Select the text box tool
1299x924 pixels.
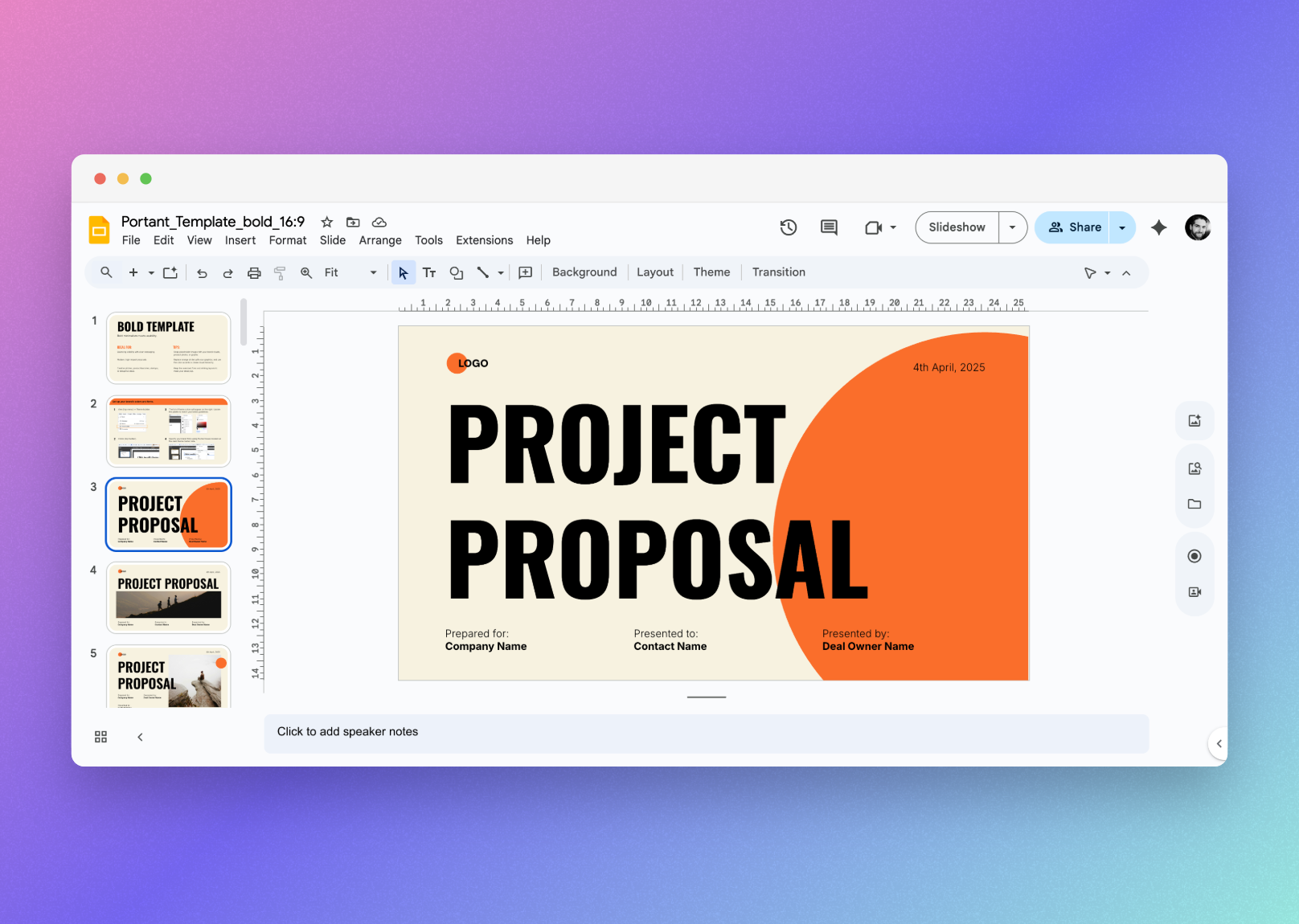[x=429, y=272]
